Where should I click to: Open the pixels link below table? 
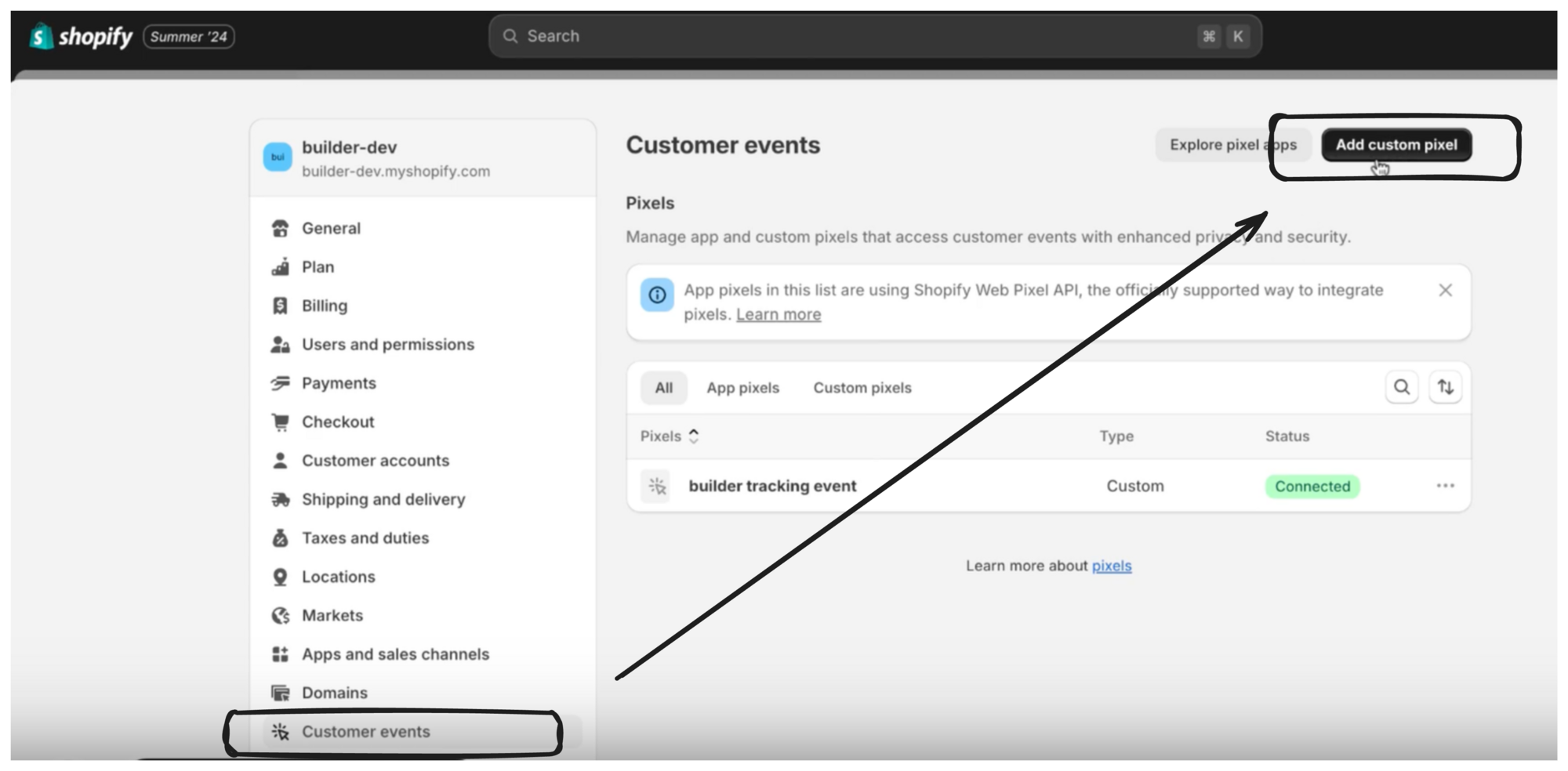[1112, 566]
